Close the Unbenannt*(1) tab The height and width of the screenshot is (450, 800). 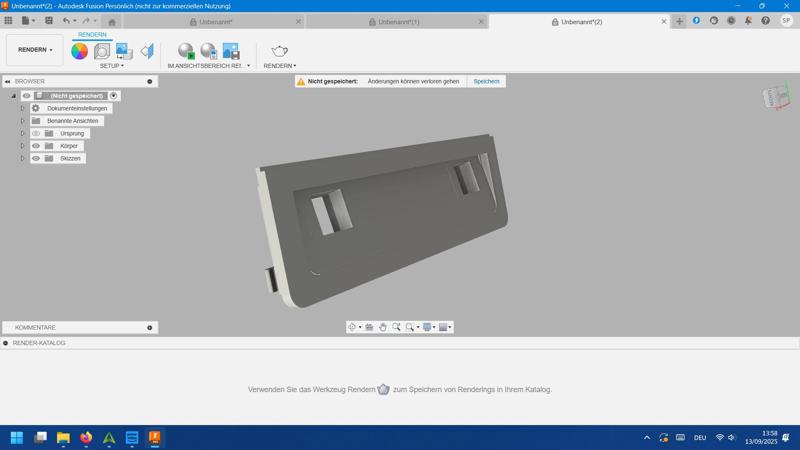tap(481, 22)
